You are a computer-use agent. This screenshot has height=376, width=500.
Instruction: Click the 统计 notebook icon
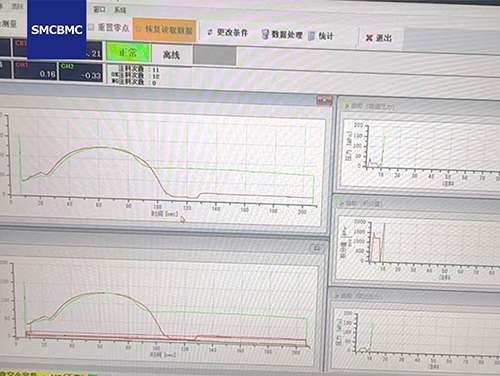311,36
